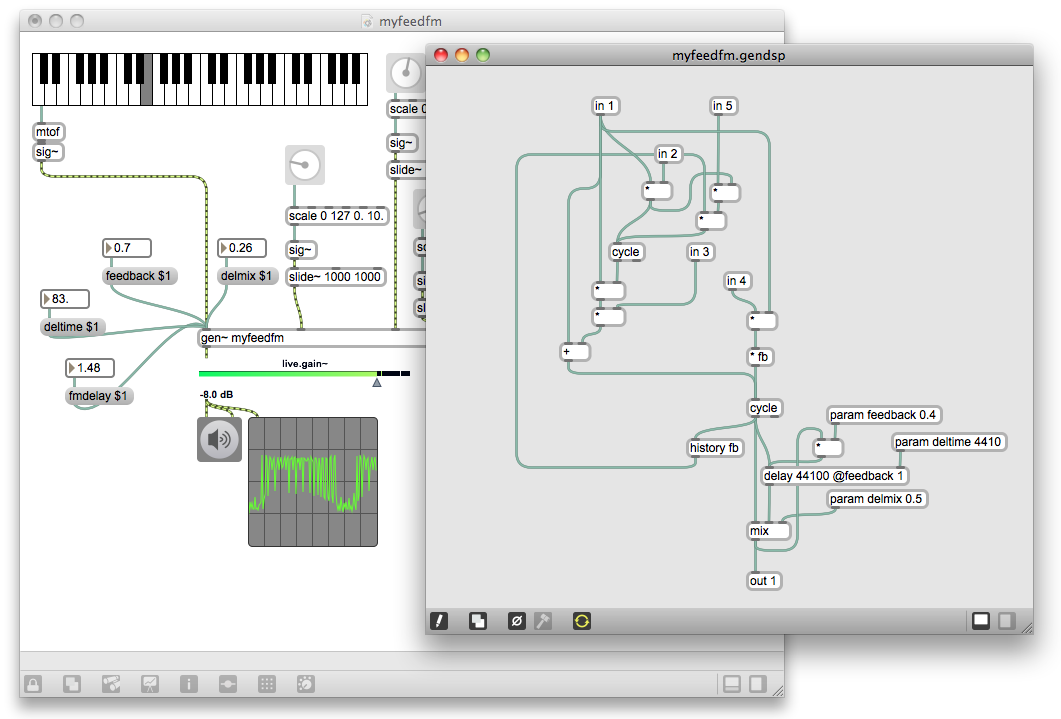Screen dimensions: 1061x719
Task: Enable auto-compile with the yellow circular arrows
Action: [581, 621]
